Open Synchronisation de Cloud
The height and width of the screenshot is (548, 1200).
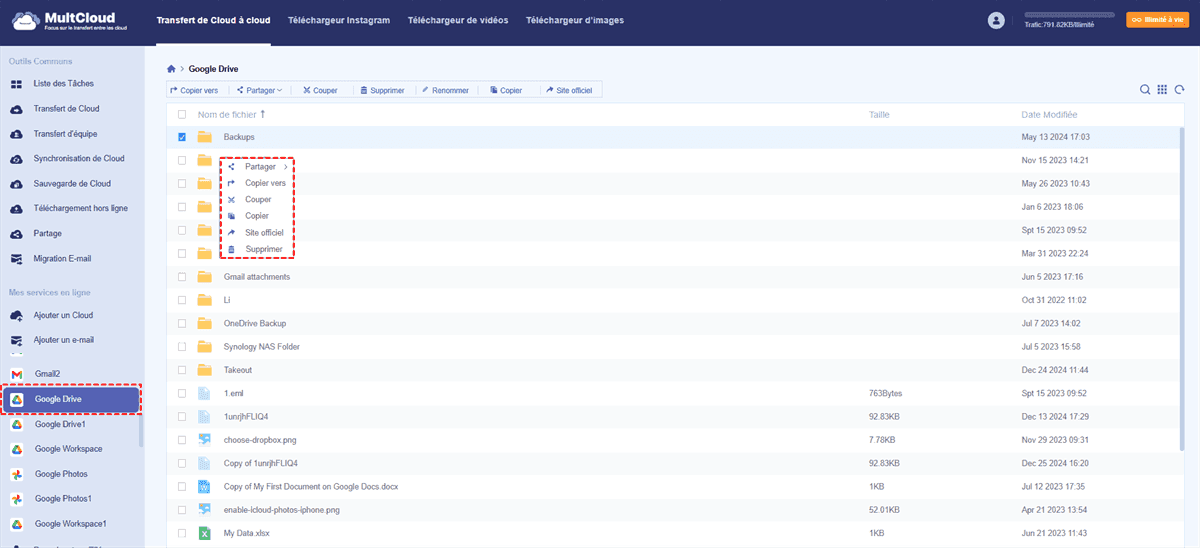pos(78,159)
